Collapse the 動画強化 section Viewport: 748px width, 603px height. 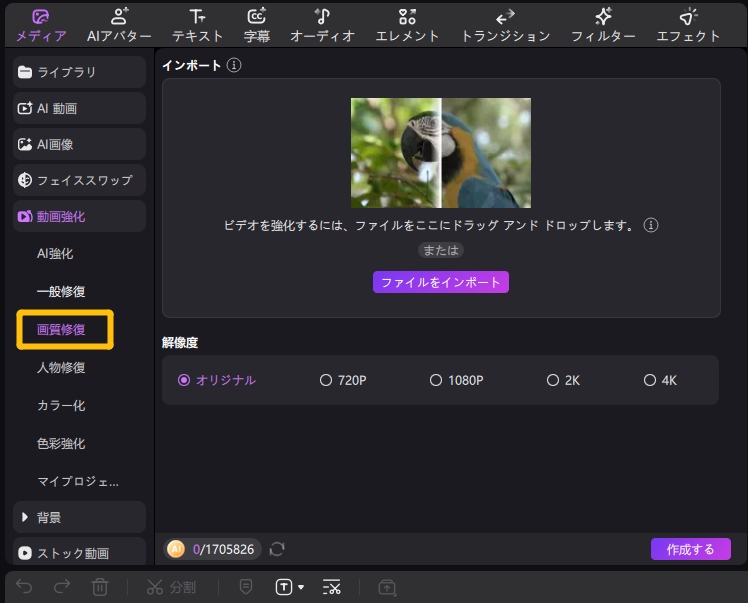pos(80,216)
